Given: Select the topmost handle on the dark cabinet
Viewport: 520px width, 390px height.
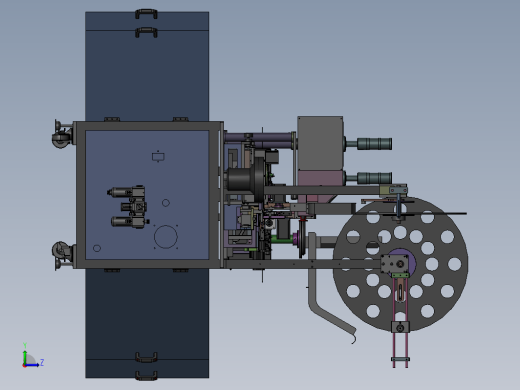Looking at the screenshot, I should point(146,14).
